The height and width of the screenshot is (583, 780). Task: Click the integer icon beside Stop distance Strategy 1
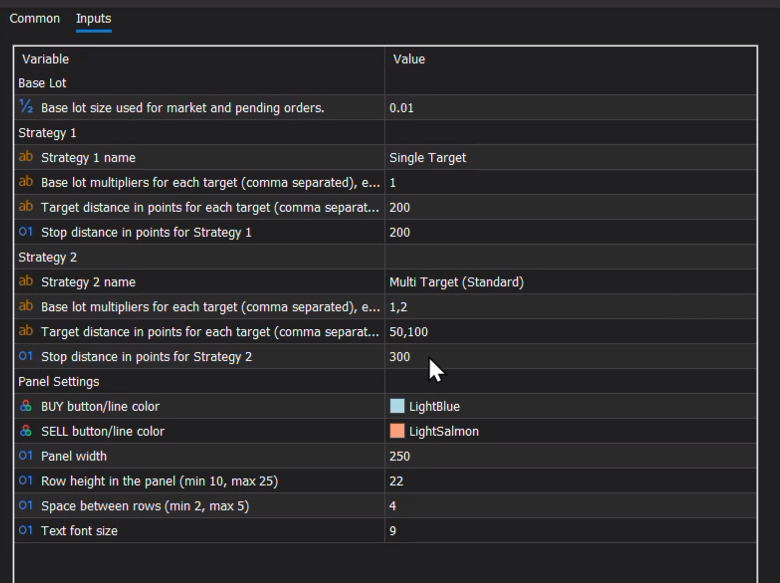pyautogui.click(x=26, y=232)
